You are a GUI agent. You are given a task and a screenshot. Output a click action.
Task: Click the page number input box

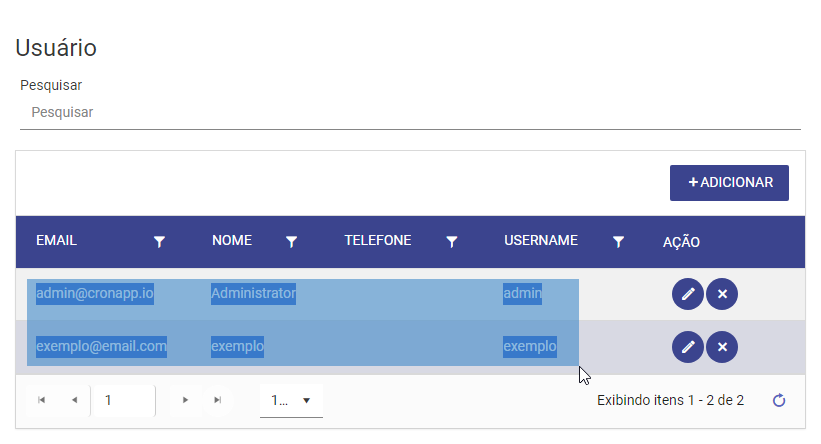(x=123, y=401)
